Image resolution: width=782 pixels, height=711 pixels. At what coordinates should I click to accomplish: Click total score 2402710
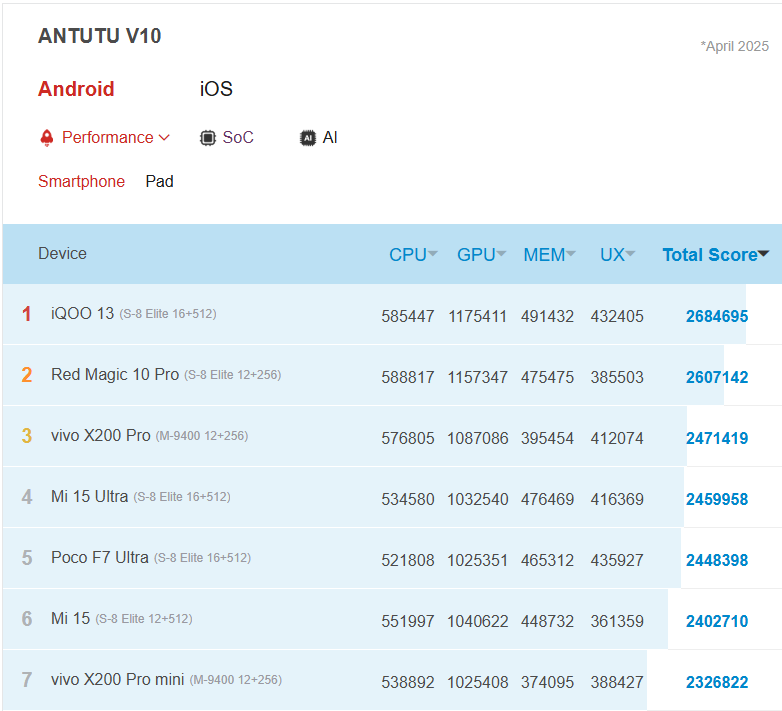pos(717,621)
